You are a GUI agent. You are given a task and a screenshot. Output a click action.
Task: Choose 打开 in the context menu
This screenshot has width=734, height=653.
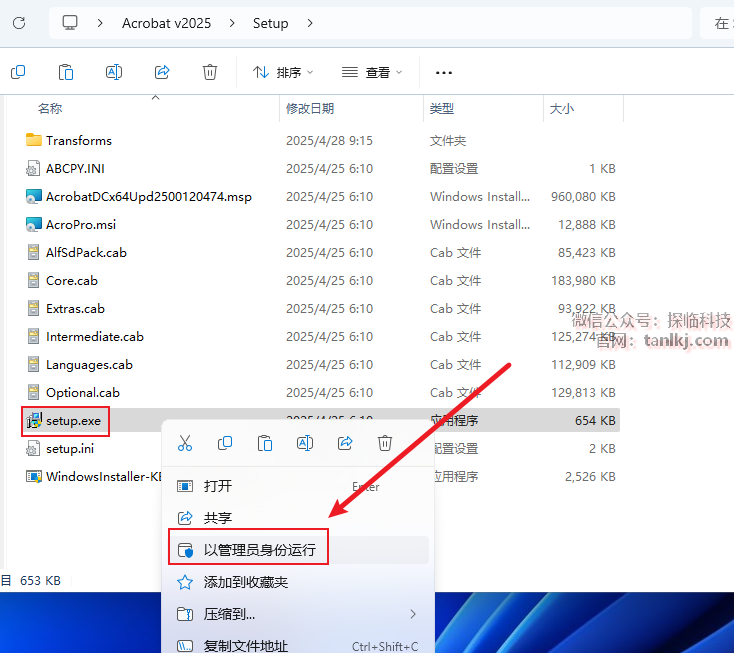pyautogui.click(x=298, y=486)
